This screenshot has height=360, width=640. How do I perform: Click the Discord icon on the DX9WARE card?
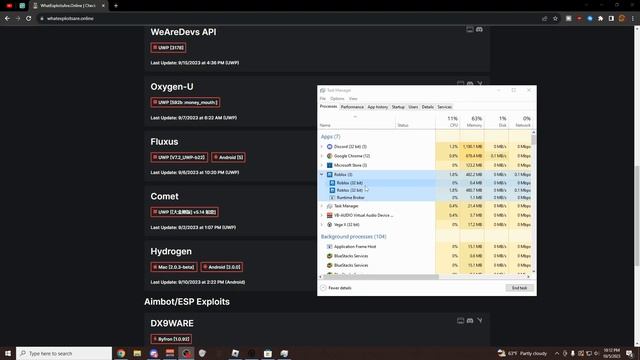point(470,320)
